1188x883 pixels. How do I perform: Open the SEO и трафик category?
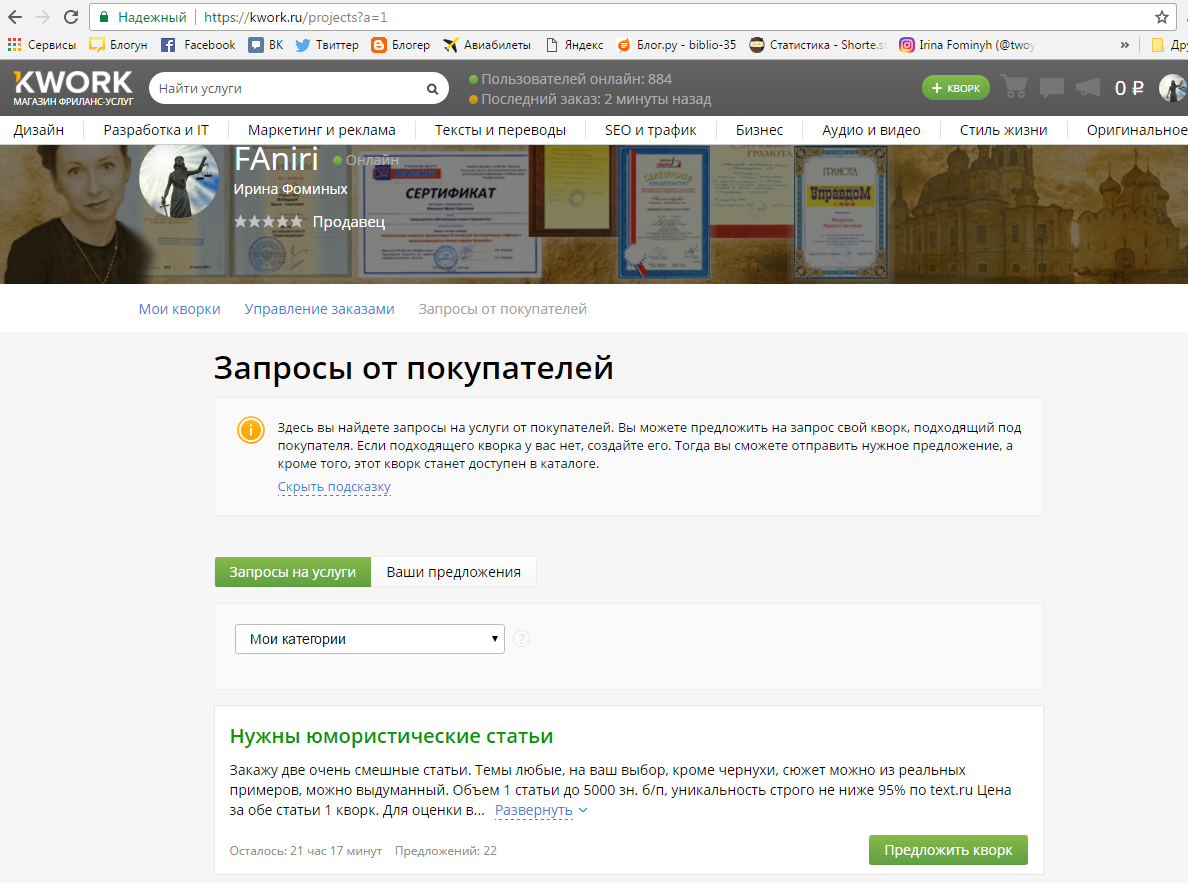coord(651,130)
